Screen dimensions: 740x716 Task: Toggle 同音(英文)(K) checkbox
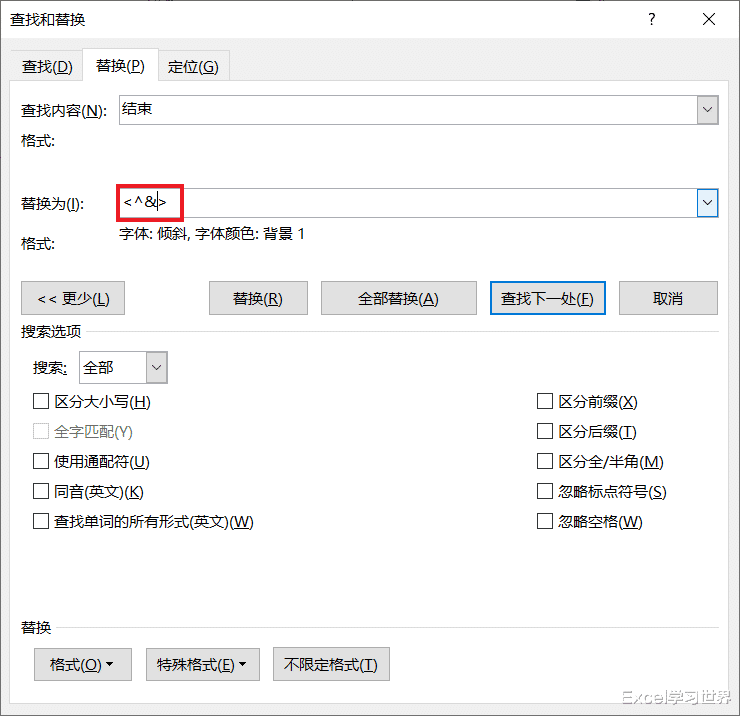[x=41, y=491]
